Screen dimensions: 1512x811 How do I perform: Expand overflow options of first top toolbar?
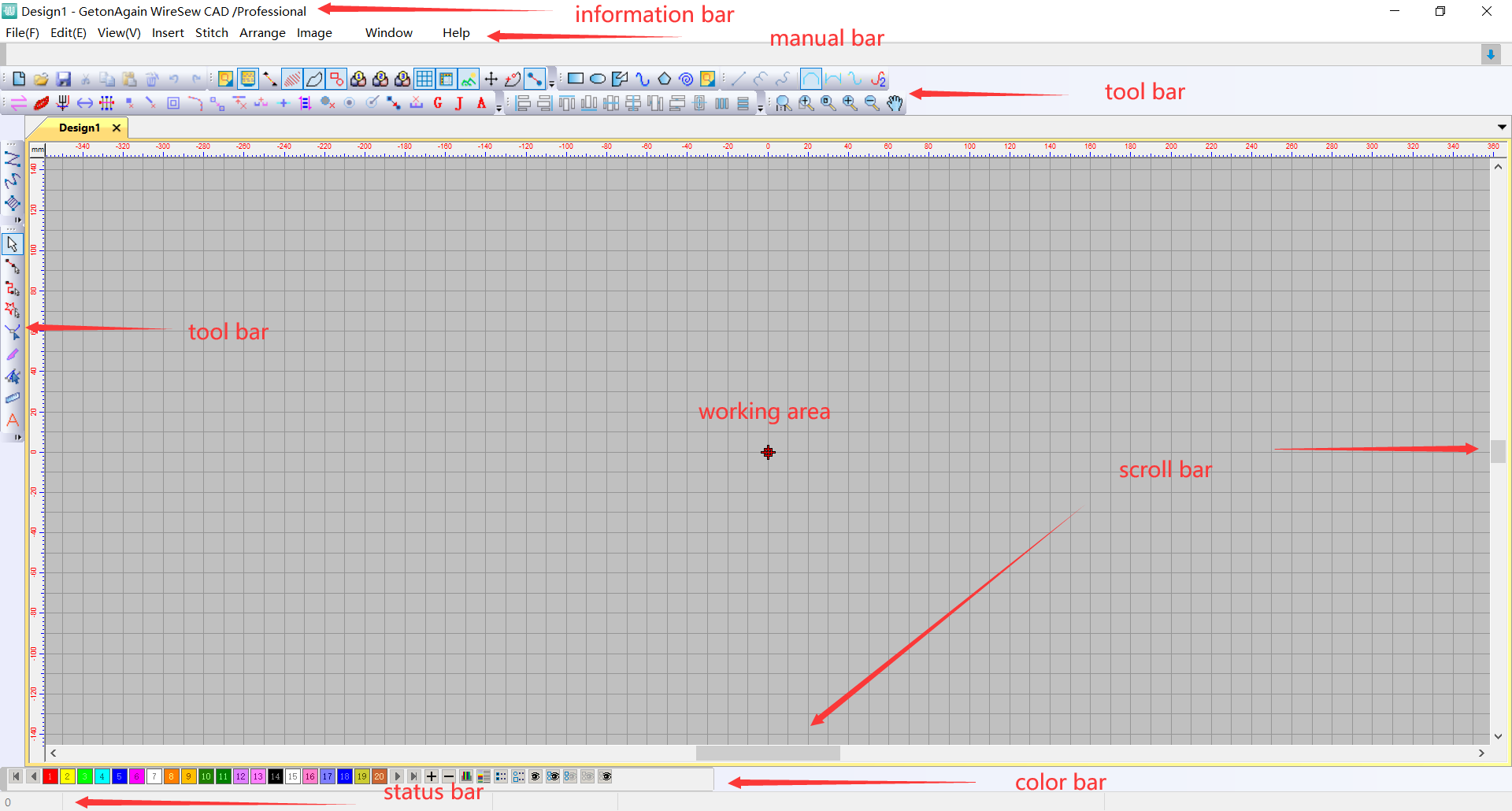click(551, 81)
